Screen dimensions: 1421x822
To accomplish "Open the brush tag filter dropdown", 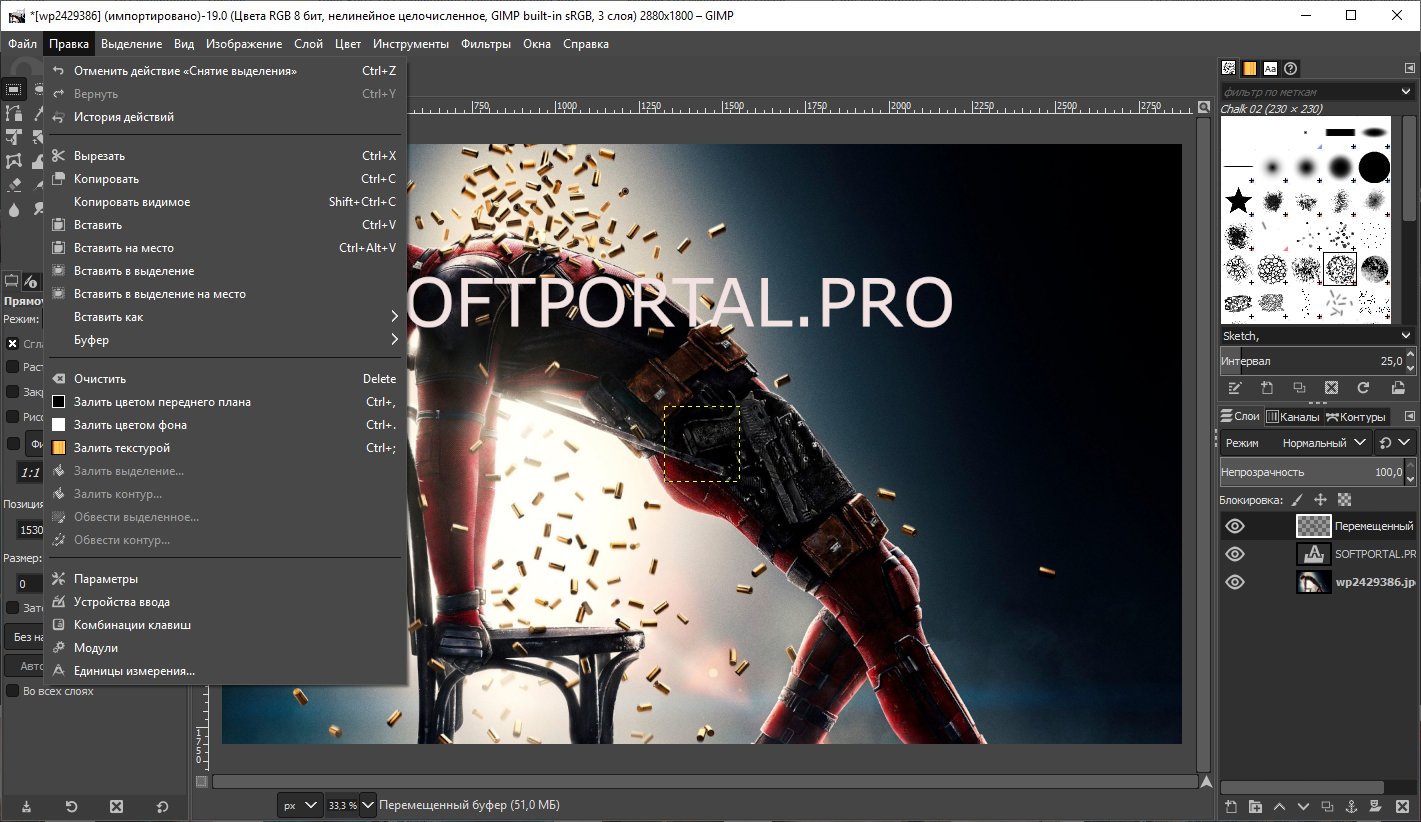I will (1405, 91).
